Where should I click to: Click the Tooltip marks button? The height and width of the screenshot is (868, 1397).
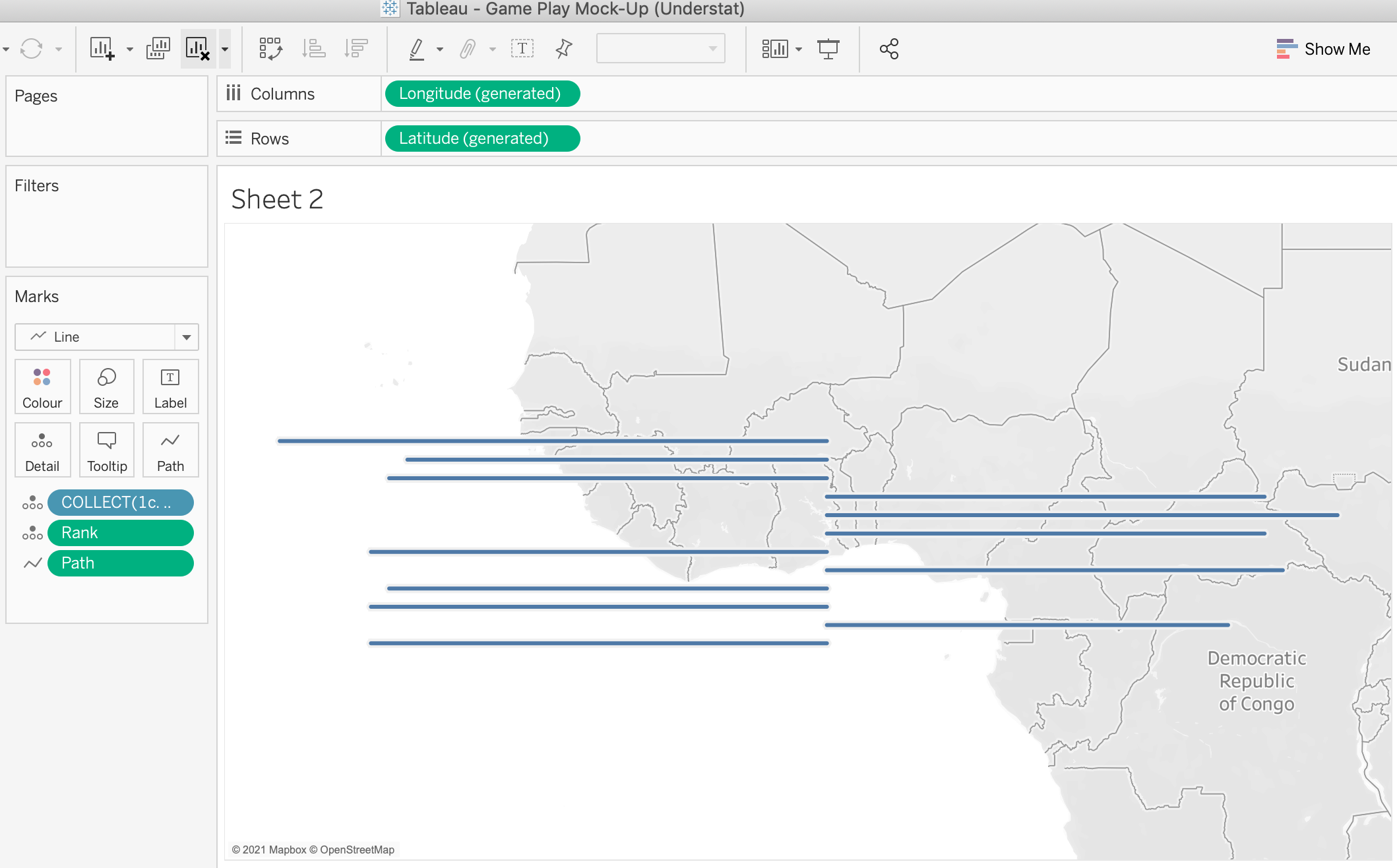(x=106, y=450)
